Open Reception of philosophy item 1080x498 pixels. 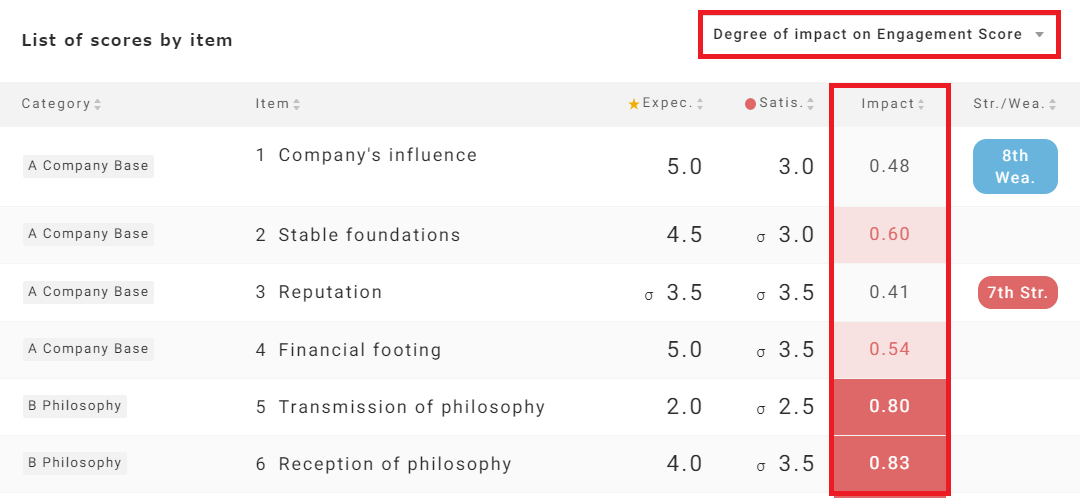[x=394, y=464]
